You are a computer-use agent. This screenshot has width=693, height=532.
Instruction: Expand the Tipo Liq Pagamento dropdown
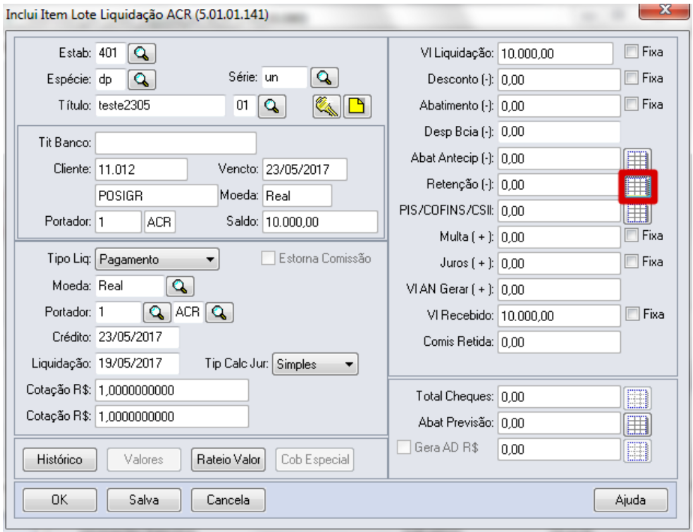pos(157,259)
